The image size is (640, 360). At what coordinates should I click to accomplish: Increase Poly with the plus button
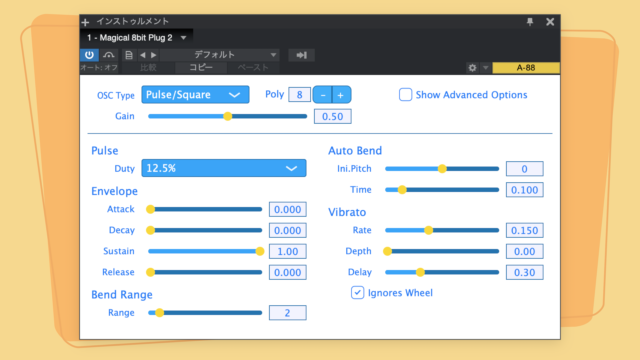[341, 95]
